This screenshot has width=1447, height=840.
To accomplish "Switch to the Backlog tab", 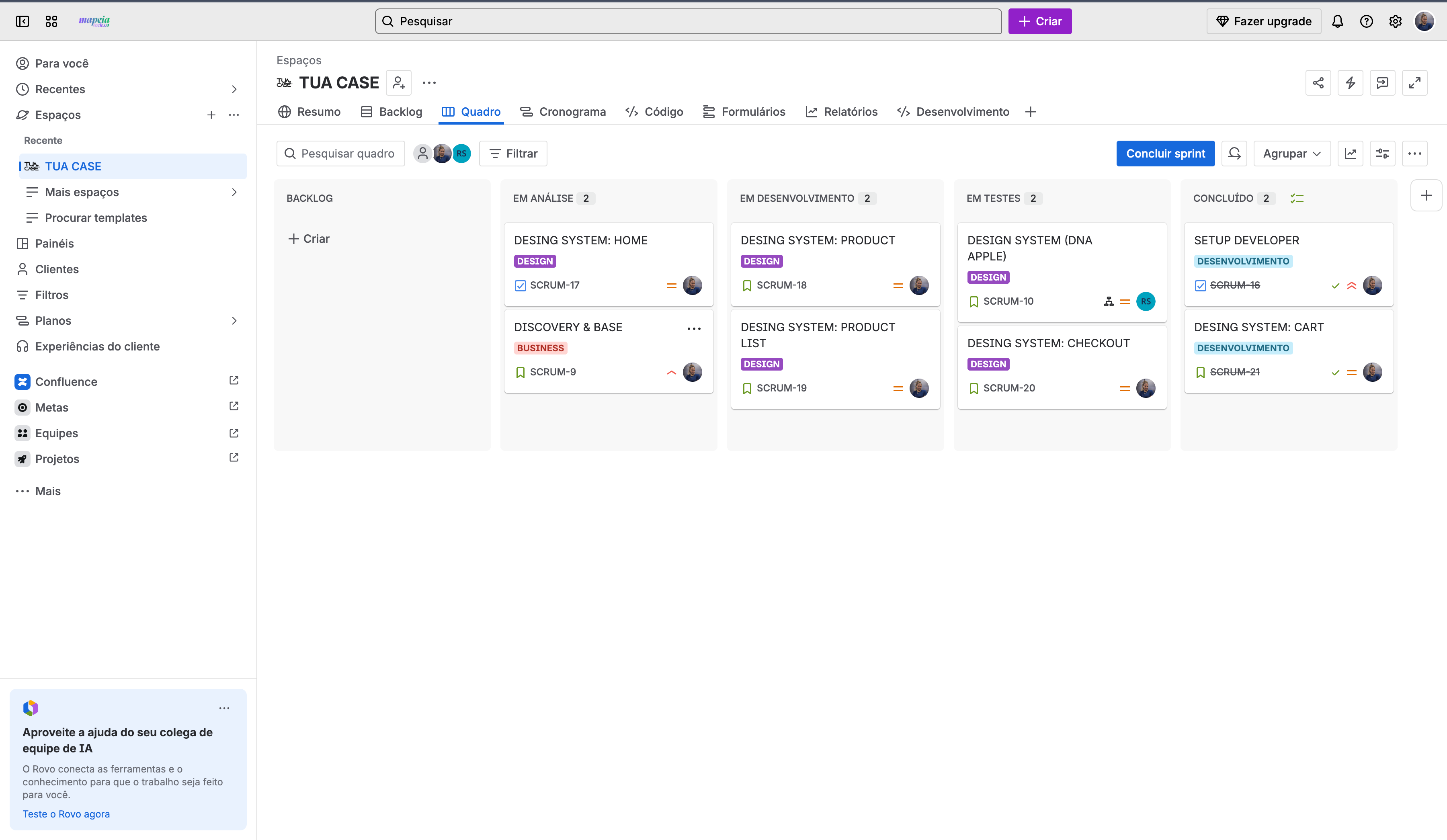I will 391,111.
